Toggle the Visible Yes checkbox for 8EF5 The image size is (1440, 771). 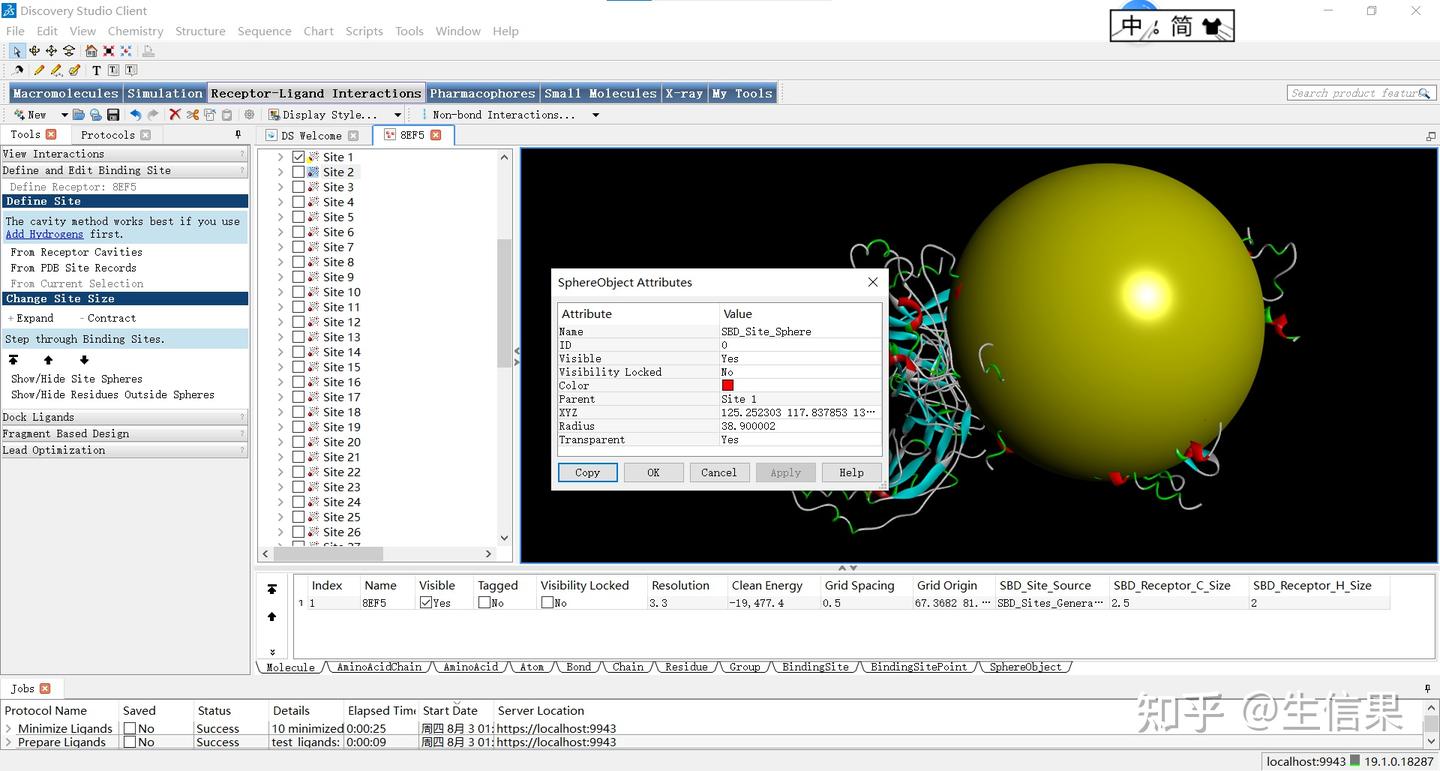point(426,603)
